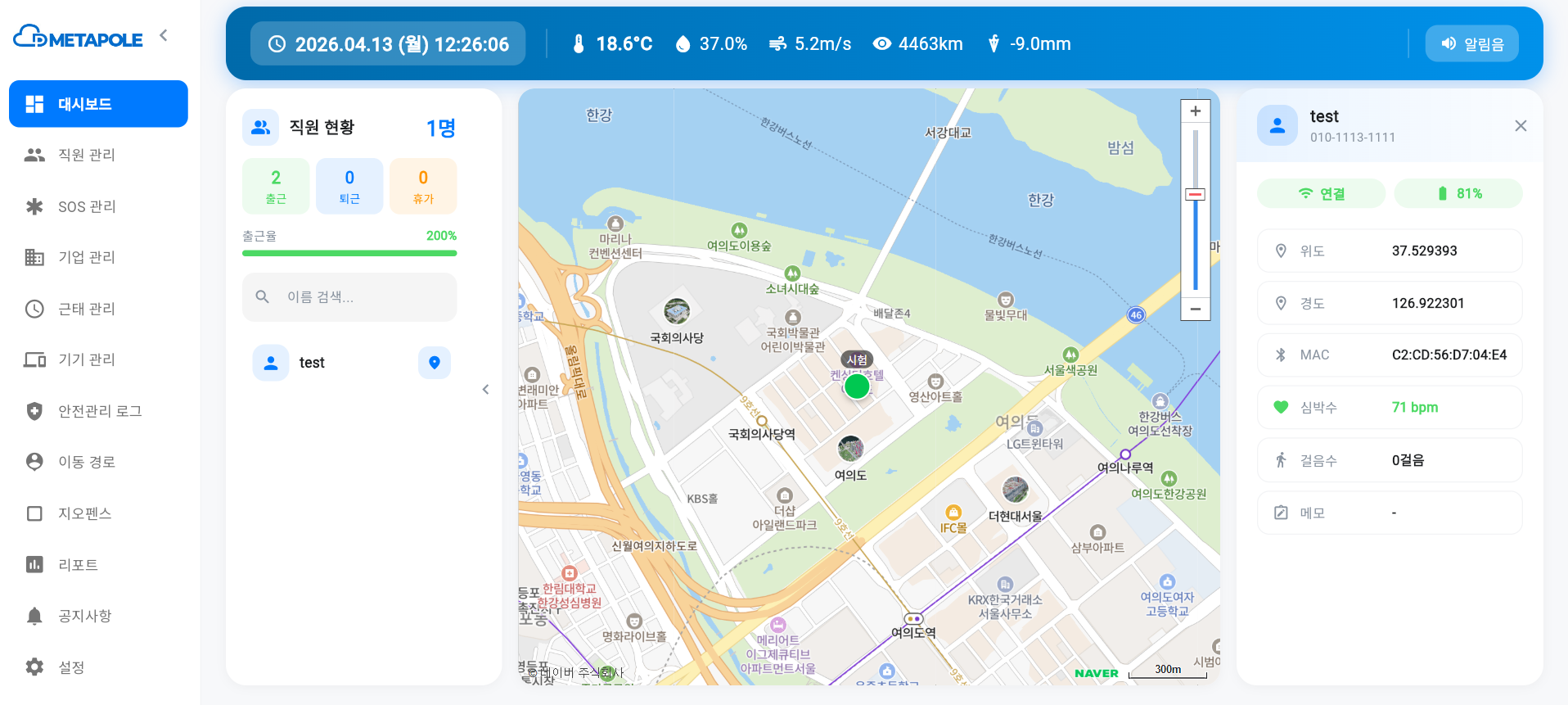The width and height of the screenshot is (1568, 705).
Task: Click the map zoom in plus button
Action: 1195,111
